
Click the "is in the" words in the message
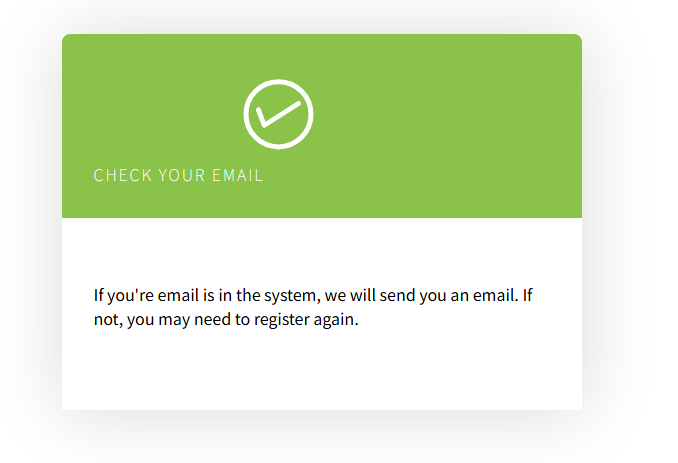[231, 296]
